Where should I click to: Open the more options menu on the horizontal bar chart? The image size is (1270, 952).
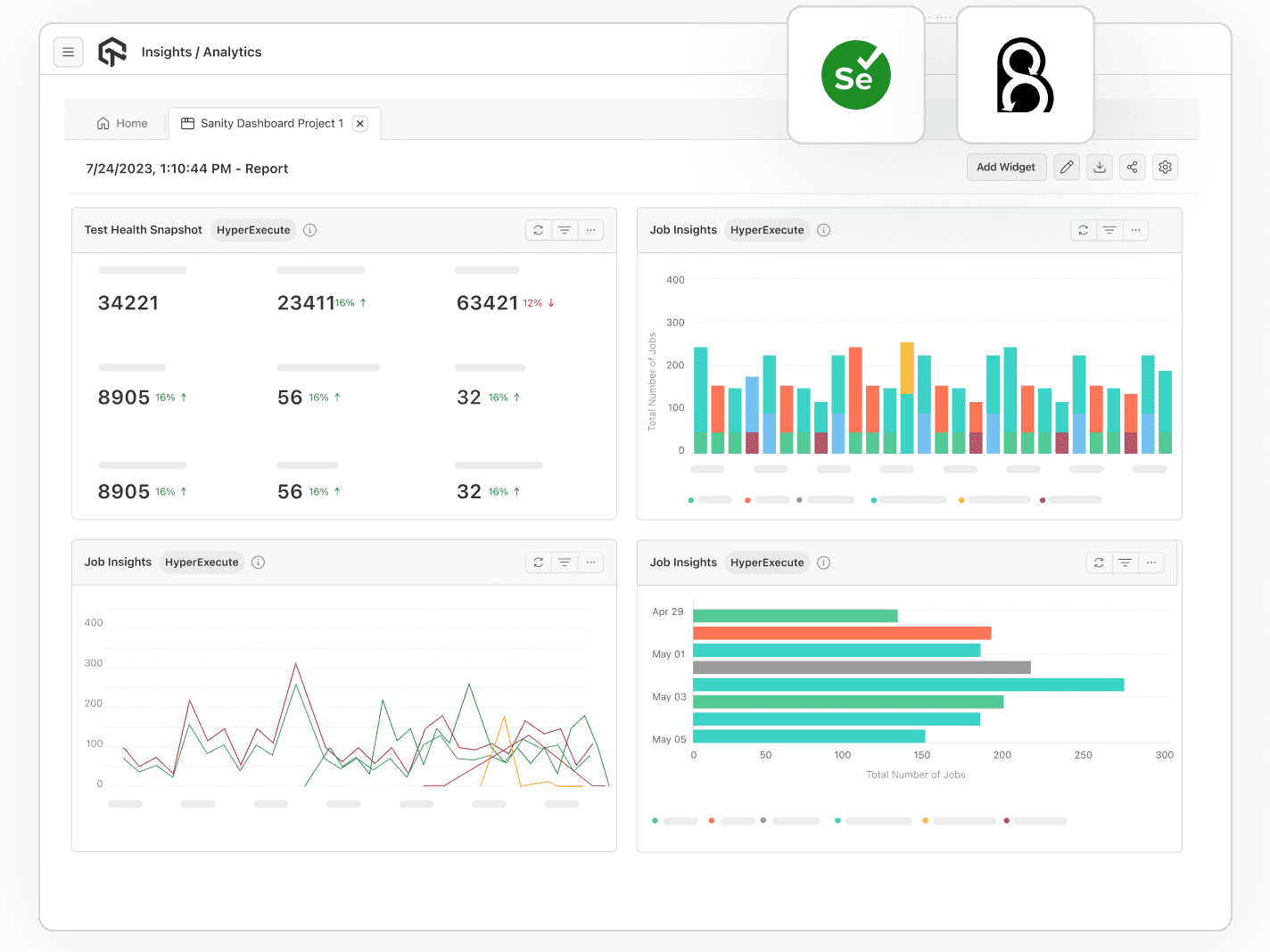pos(1151,562)
